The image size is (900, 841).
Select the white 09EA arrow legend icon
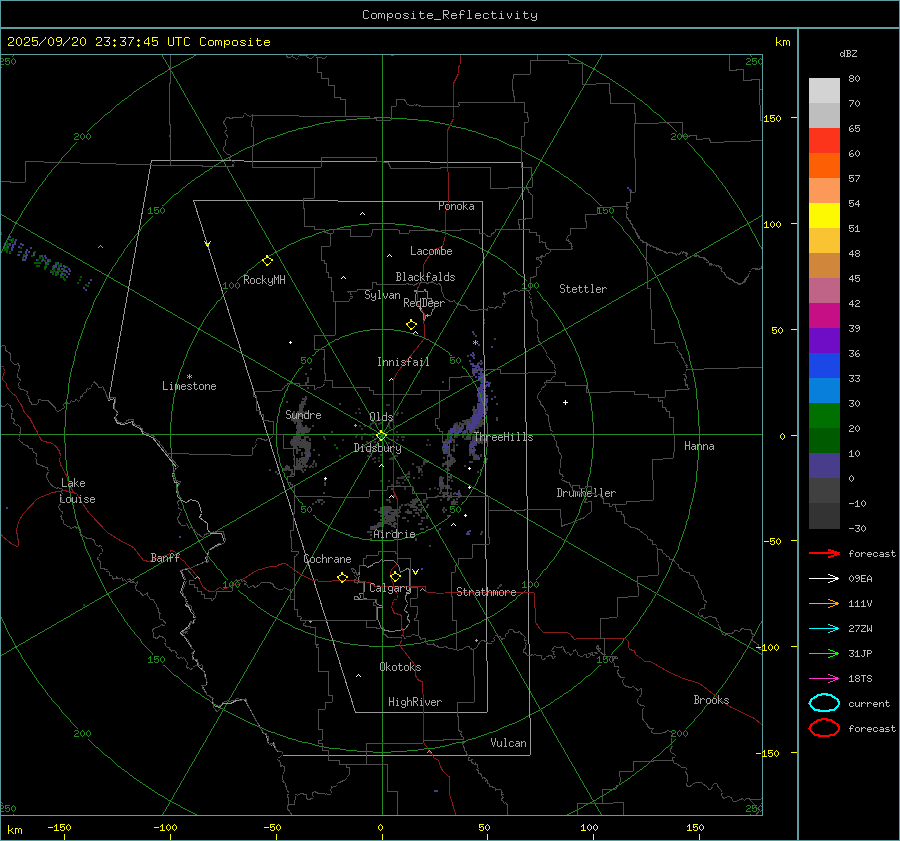[x=823, y=578]
